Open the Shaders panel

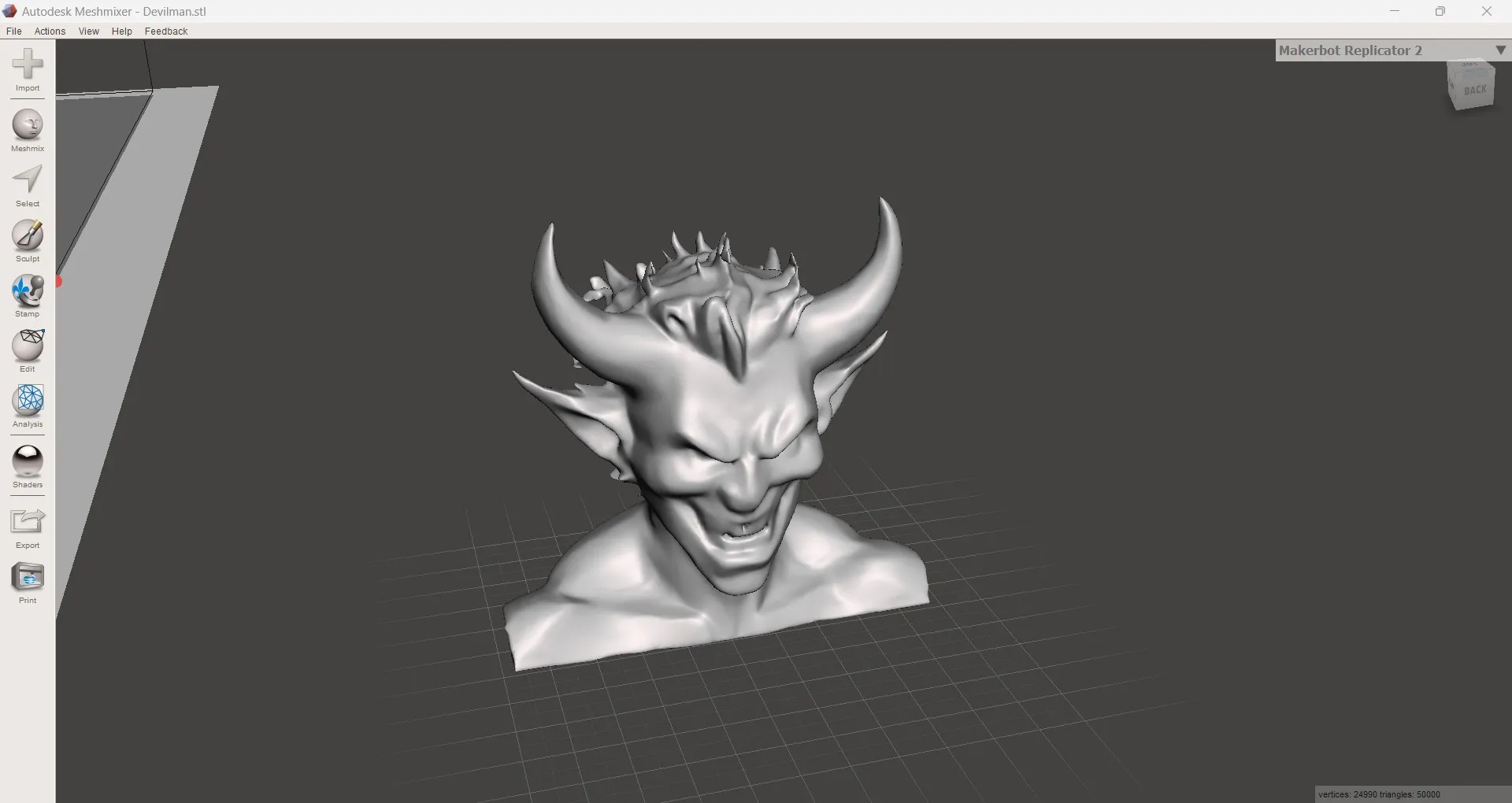click(x=28, y=467)
